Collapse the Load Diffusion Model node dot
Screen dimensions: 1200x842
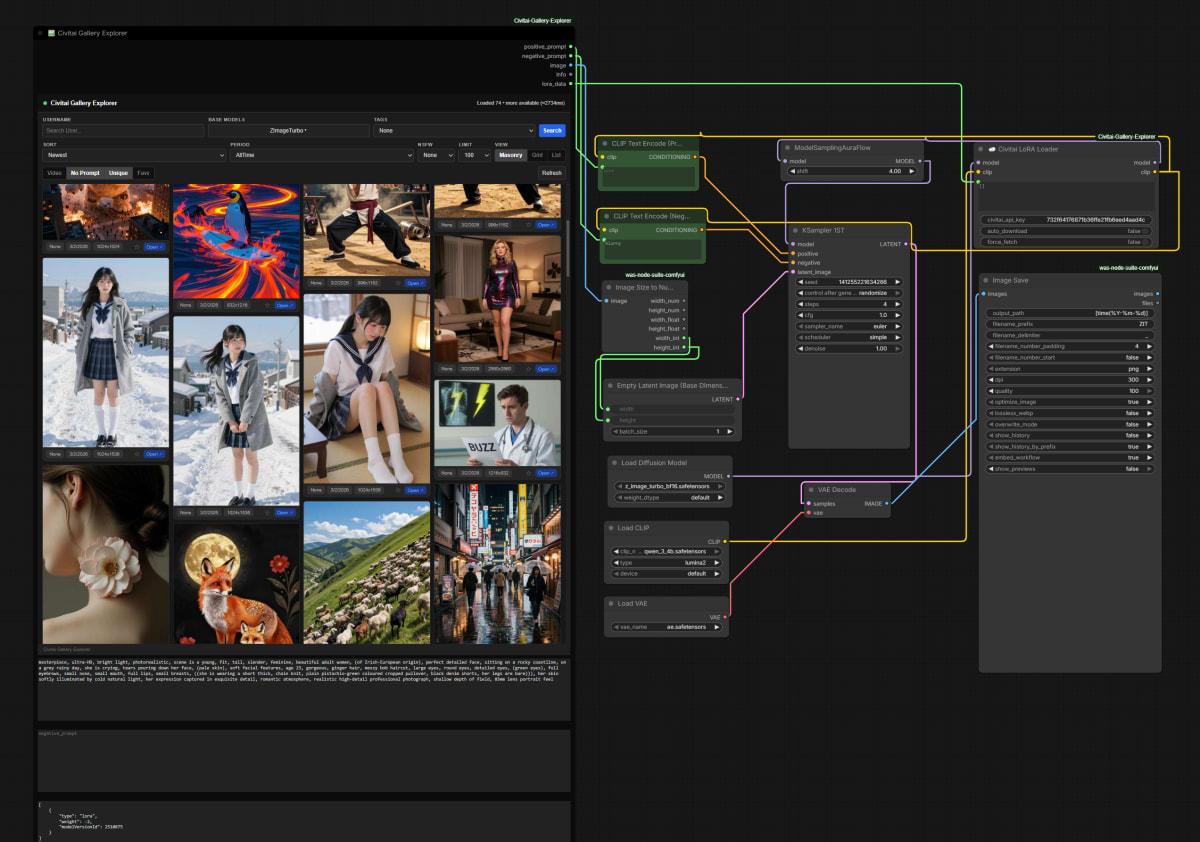[615, 463]
